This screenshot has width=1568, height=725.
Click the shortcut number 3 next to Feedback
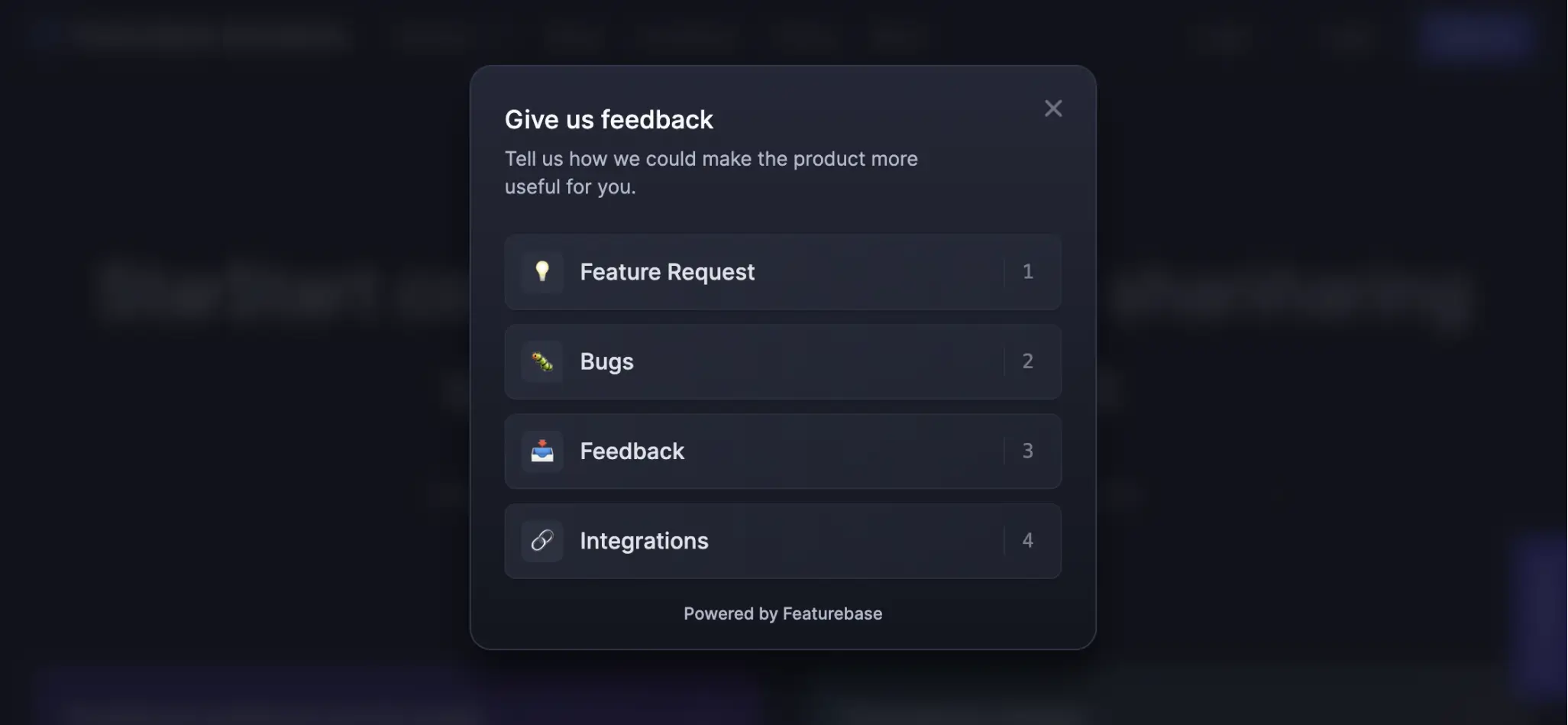(1028, 451)
